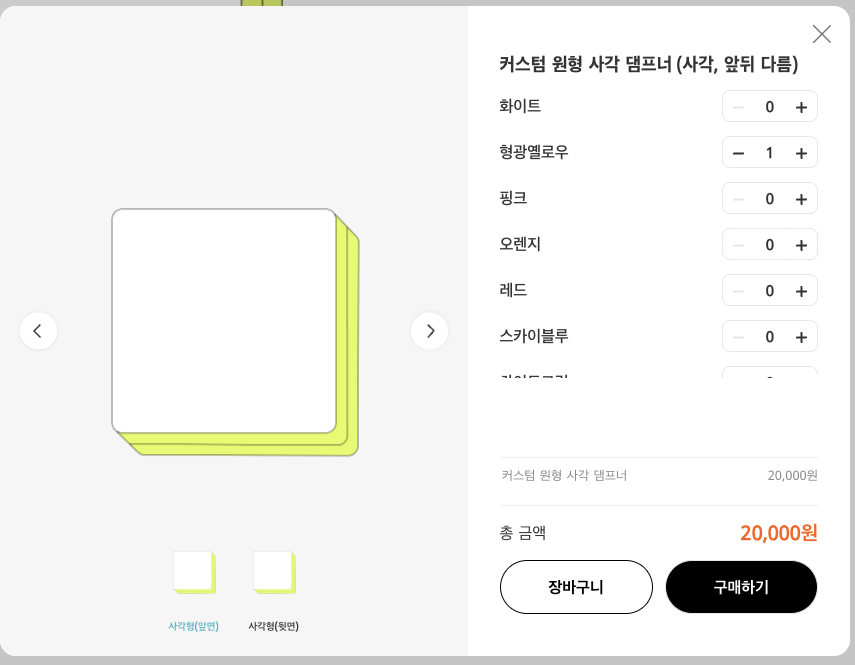Show next product image with right arrow
Viewport: 855px width, 665px height.
tap(430, 331)
